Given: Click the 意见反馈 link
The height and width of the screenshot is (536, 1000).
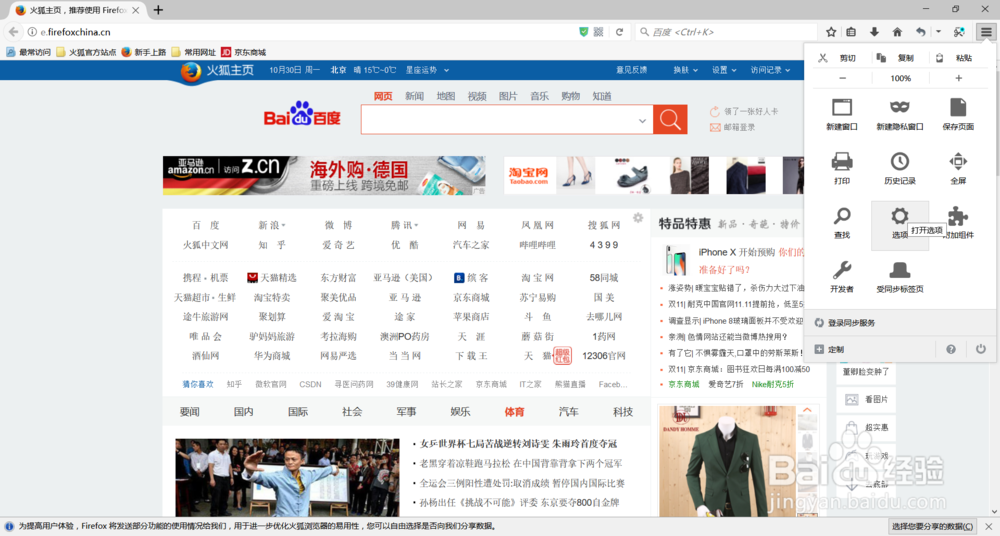Looking at the screenshot, I should tap(631, 70).
